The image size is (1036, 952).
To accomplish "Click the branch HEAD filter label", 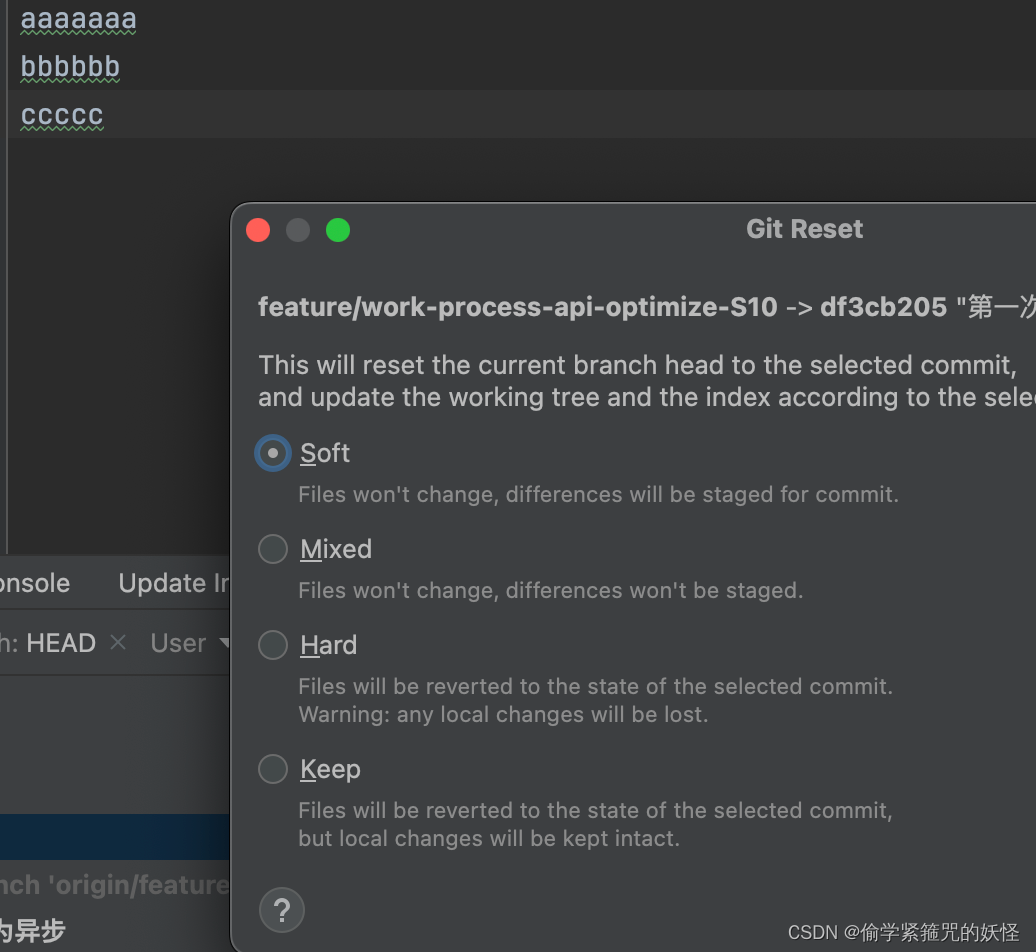I will [x=48, y=643].
